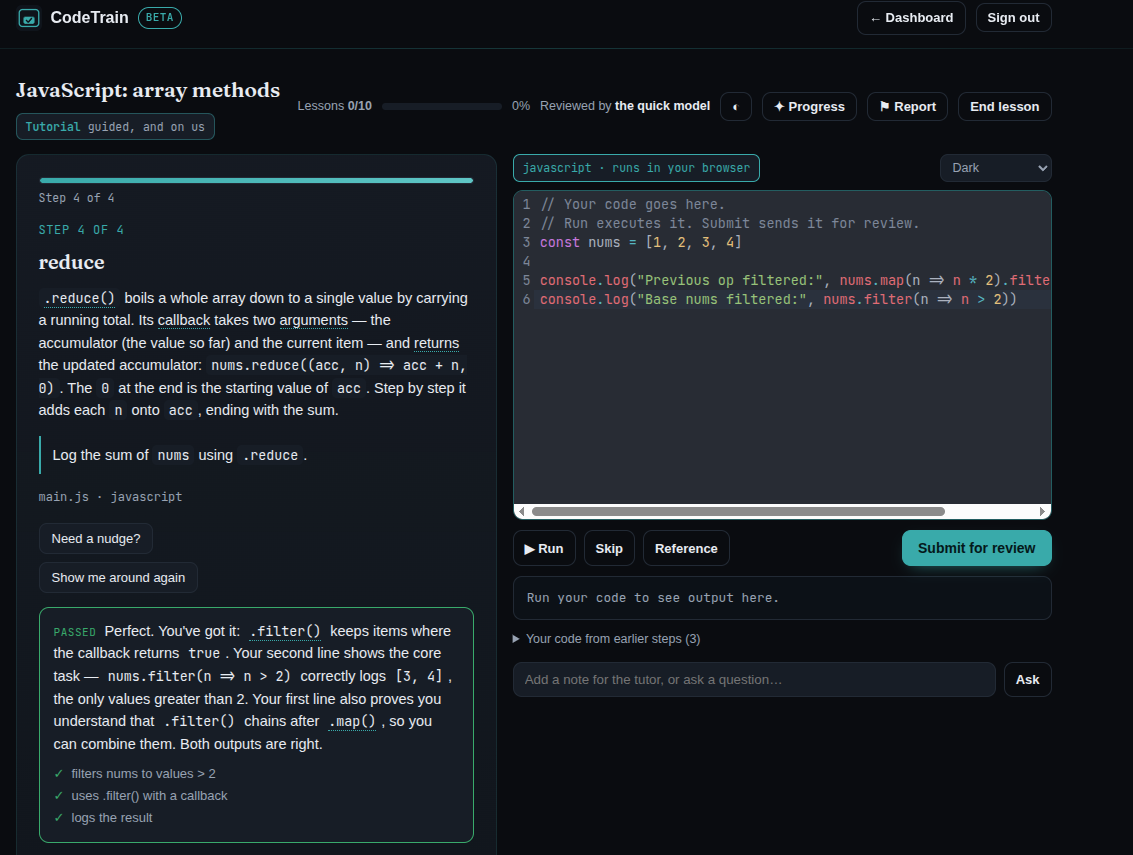Click the underlined returns term
Viewport: 1133px width, 855px height.
436,343
